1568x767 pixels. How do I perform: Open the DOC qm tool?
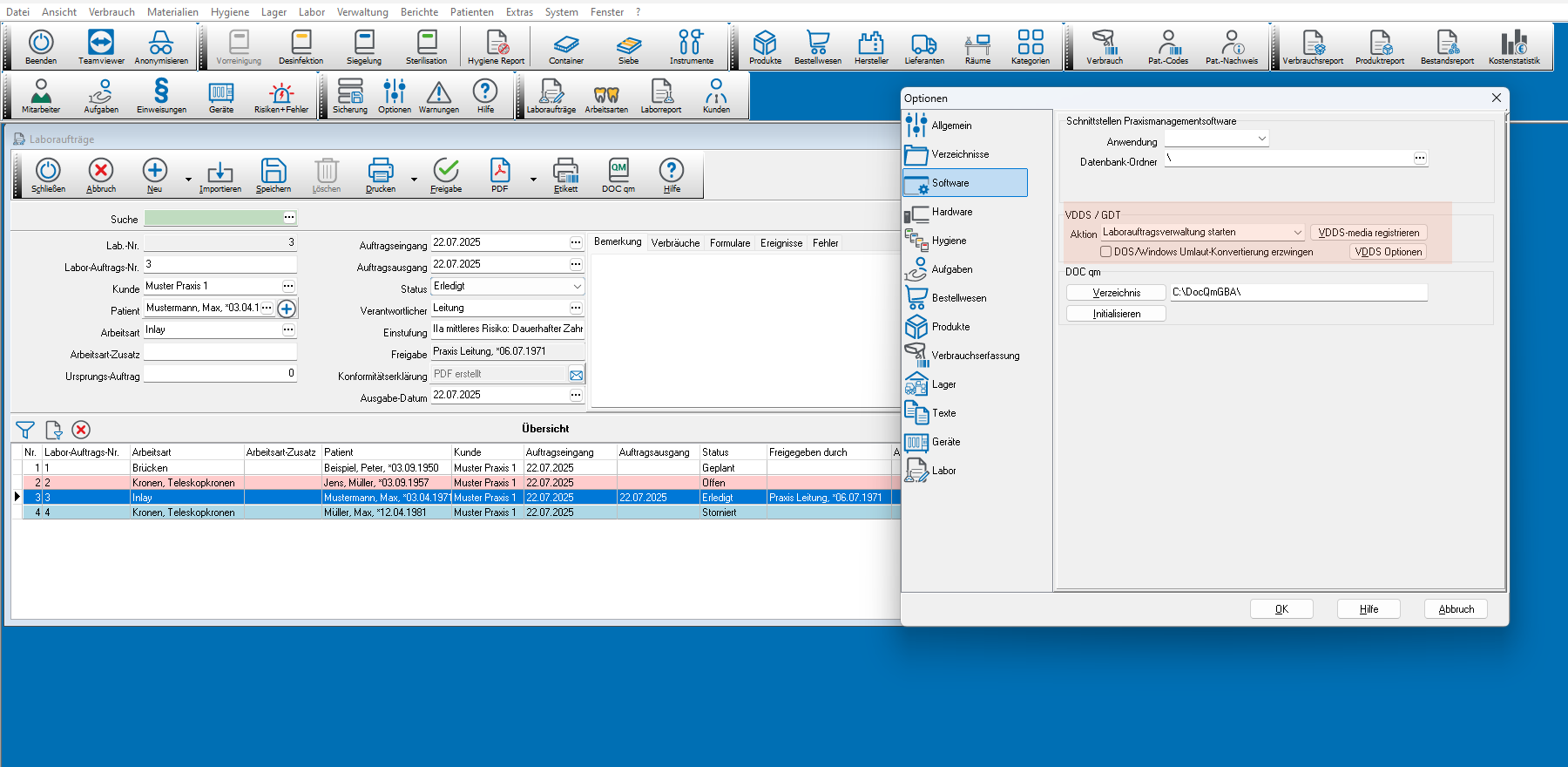click(x=618, y=174)
